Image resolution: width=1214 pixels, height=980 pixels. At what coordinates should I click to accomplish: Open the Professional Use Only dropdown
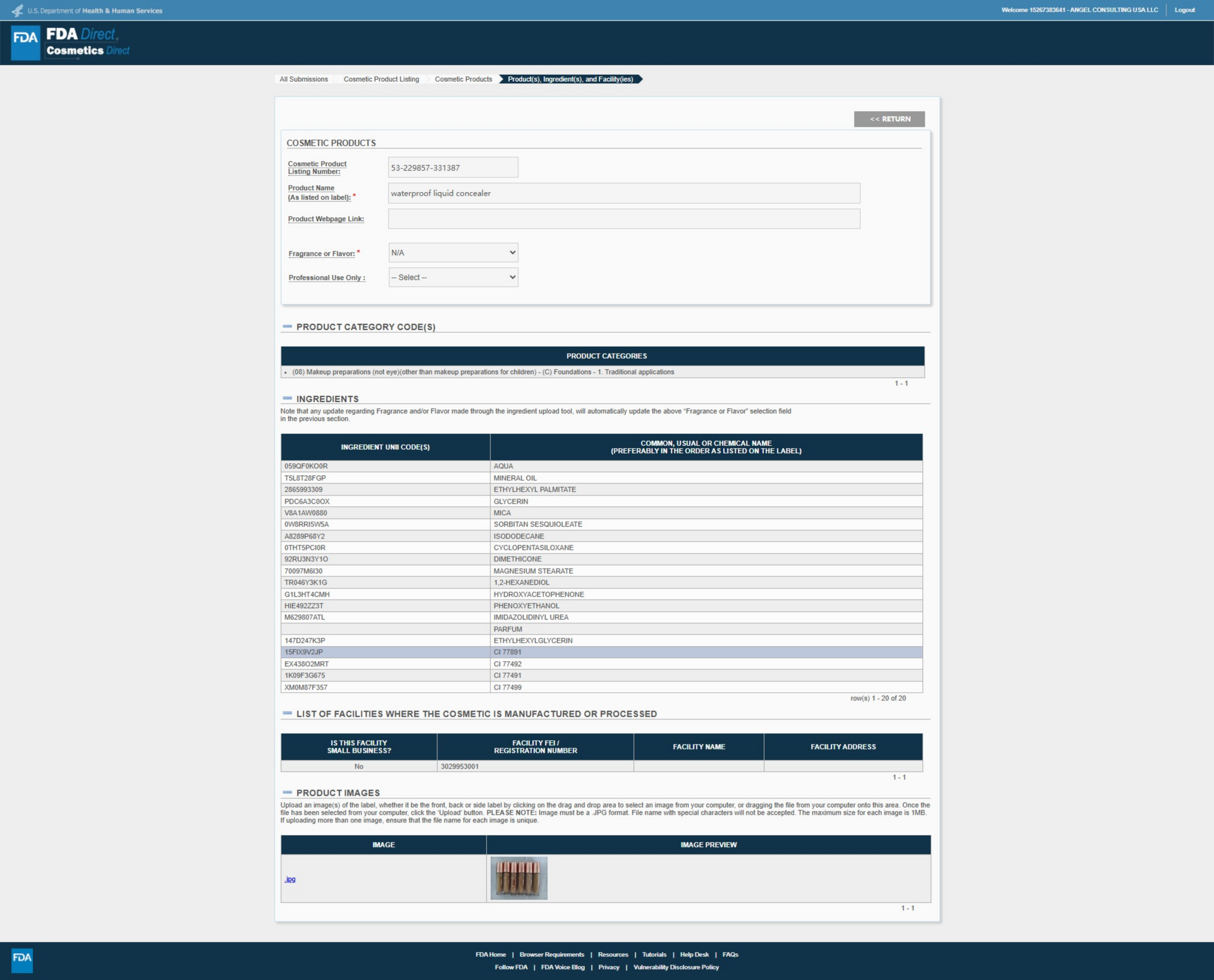453,277
